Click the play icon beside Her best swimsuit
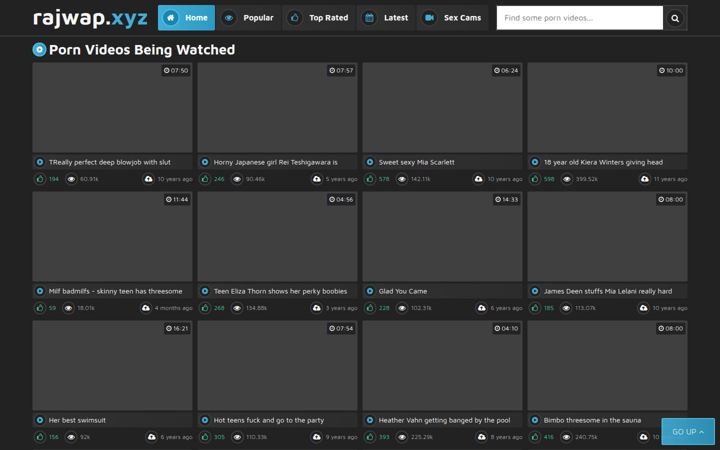720x450 pixels. point(40,420)
